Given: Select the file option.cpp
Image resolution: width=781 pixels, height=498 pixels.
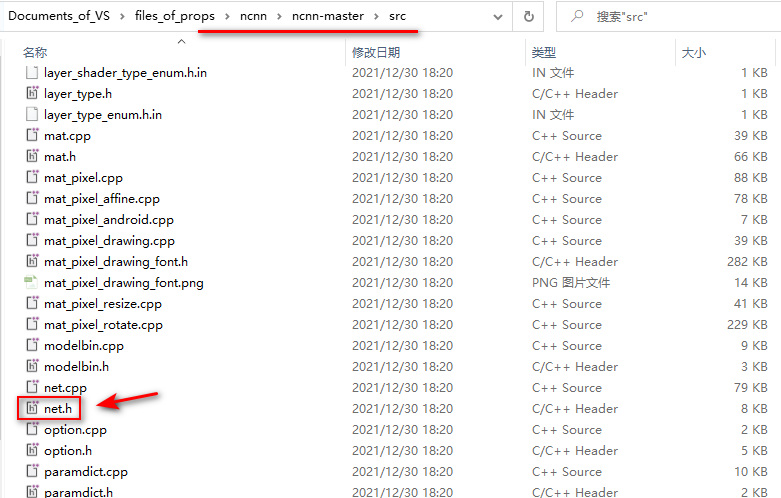Looking at the screenshot, I should pyautogui.click(x=75, y=429).
